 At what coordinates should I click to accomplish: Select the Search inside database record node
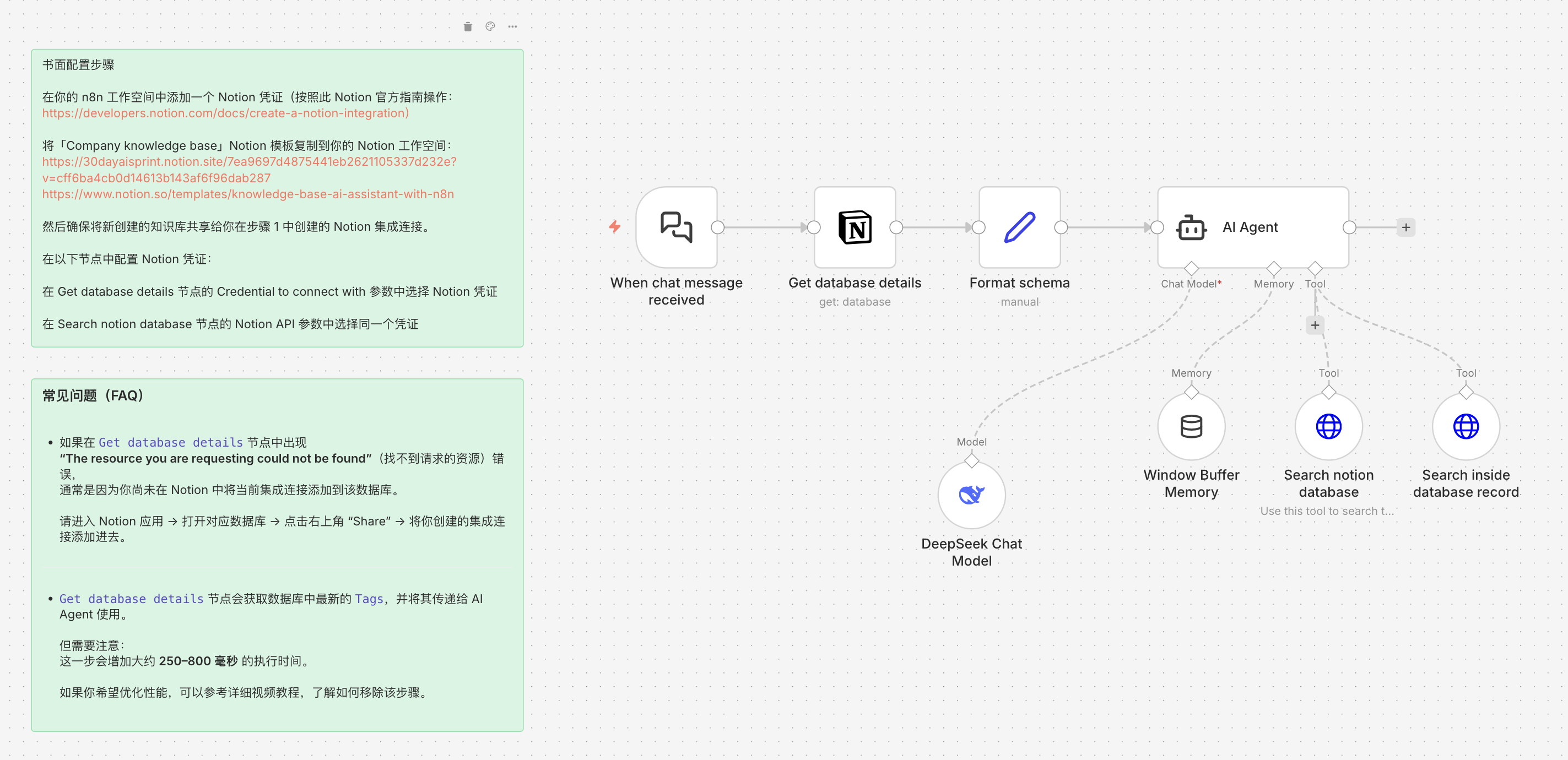point(1465,426)
